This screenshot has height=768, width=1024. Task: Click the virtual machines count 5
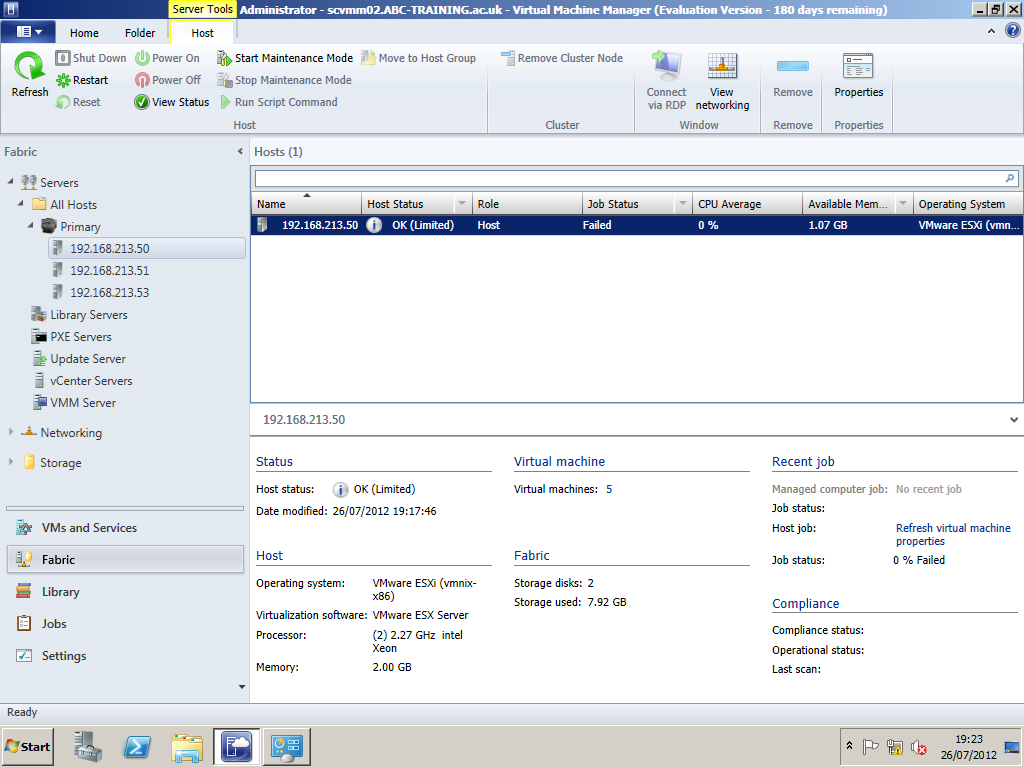pyautogui.click(x=609, y=489)
